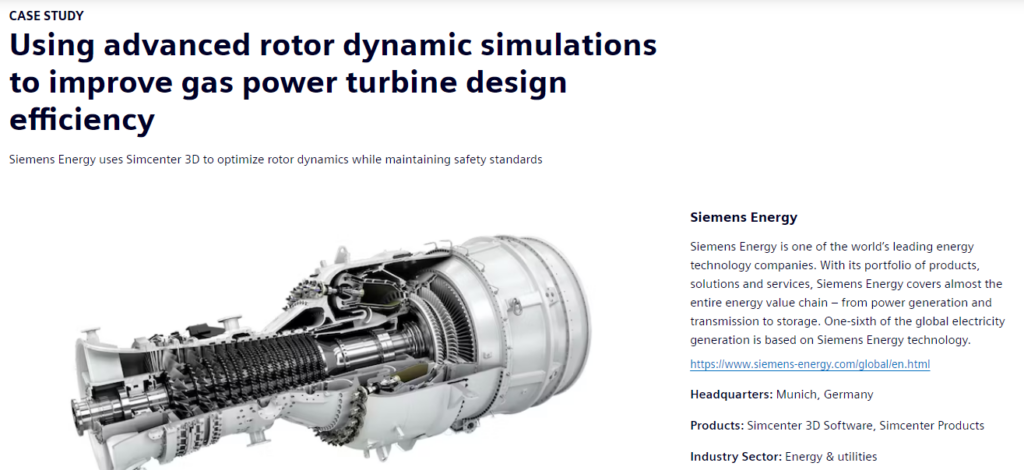The image size is (1024, 470).
Task: Click the Siemens Energy description paragraph
Action: coord(846,293)
